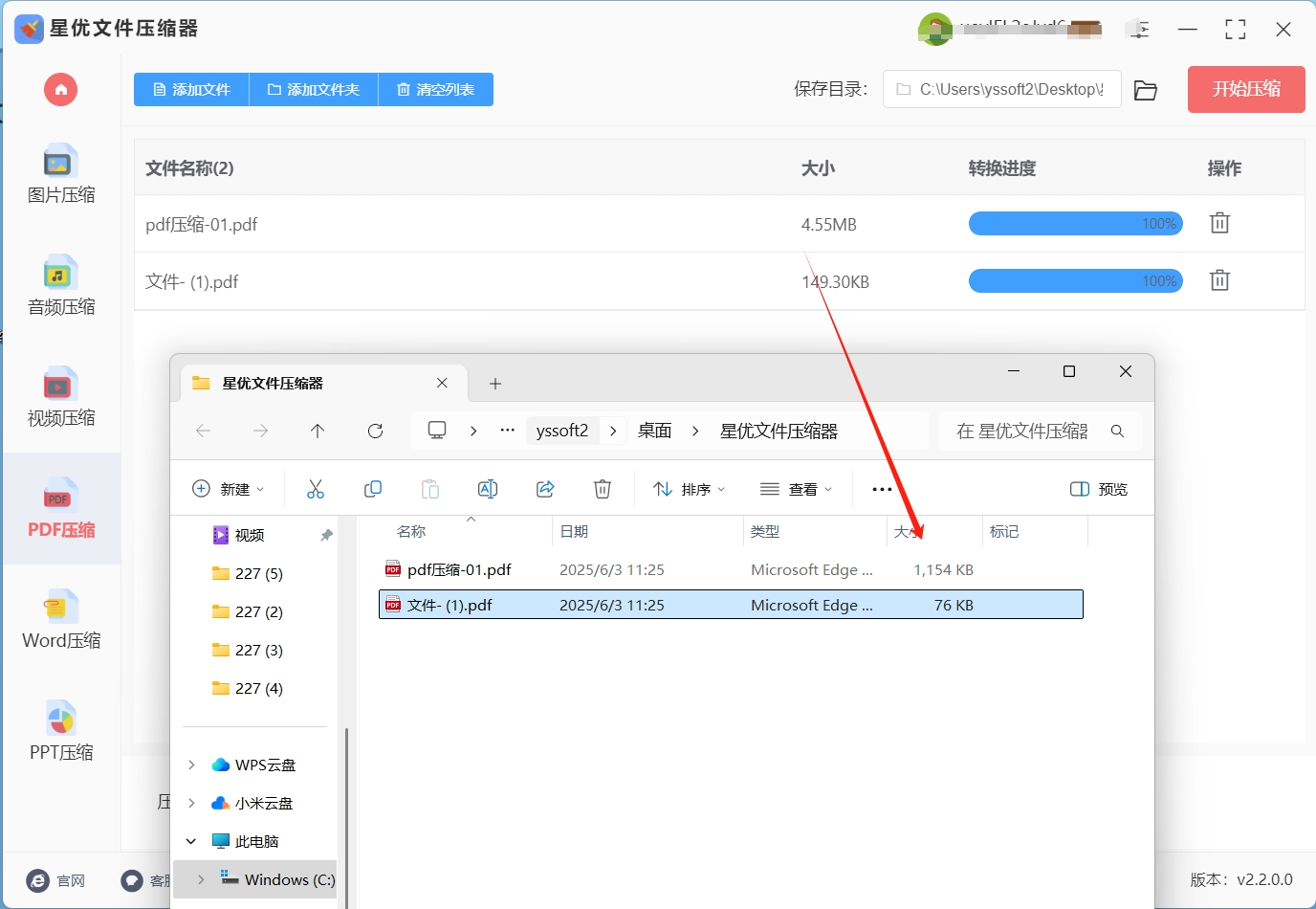Image resolution: width=1316 pixels, height=909 pixels.
Task: Open the customer service chat icon at bottom
Action: (132, 880)
